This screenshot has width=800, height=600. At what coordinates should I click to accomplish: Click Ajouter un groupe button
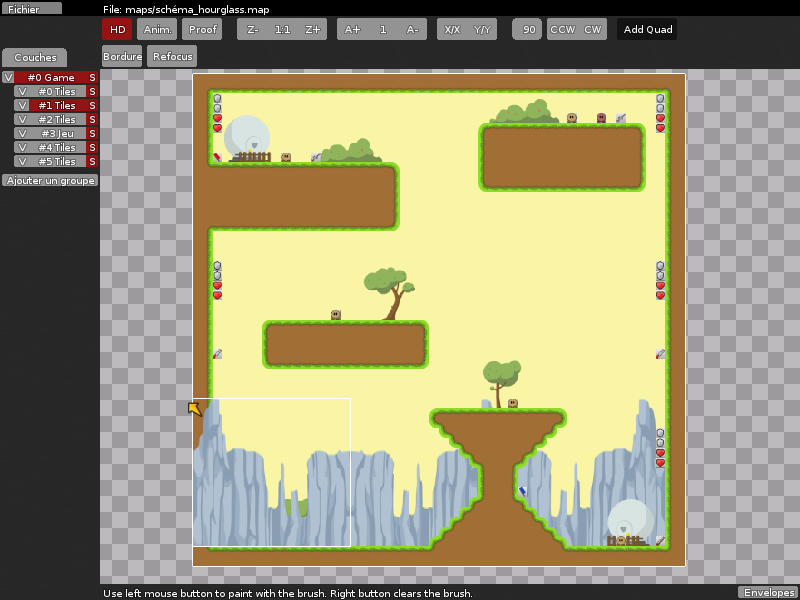(50, 181)
